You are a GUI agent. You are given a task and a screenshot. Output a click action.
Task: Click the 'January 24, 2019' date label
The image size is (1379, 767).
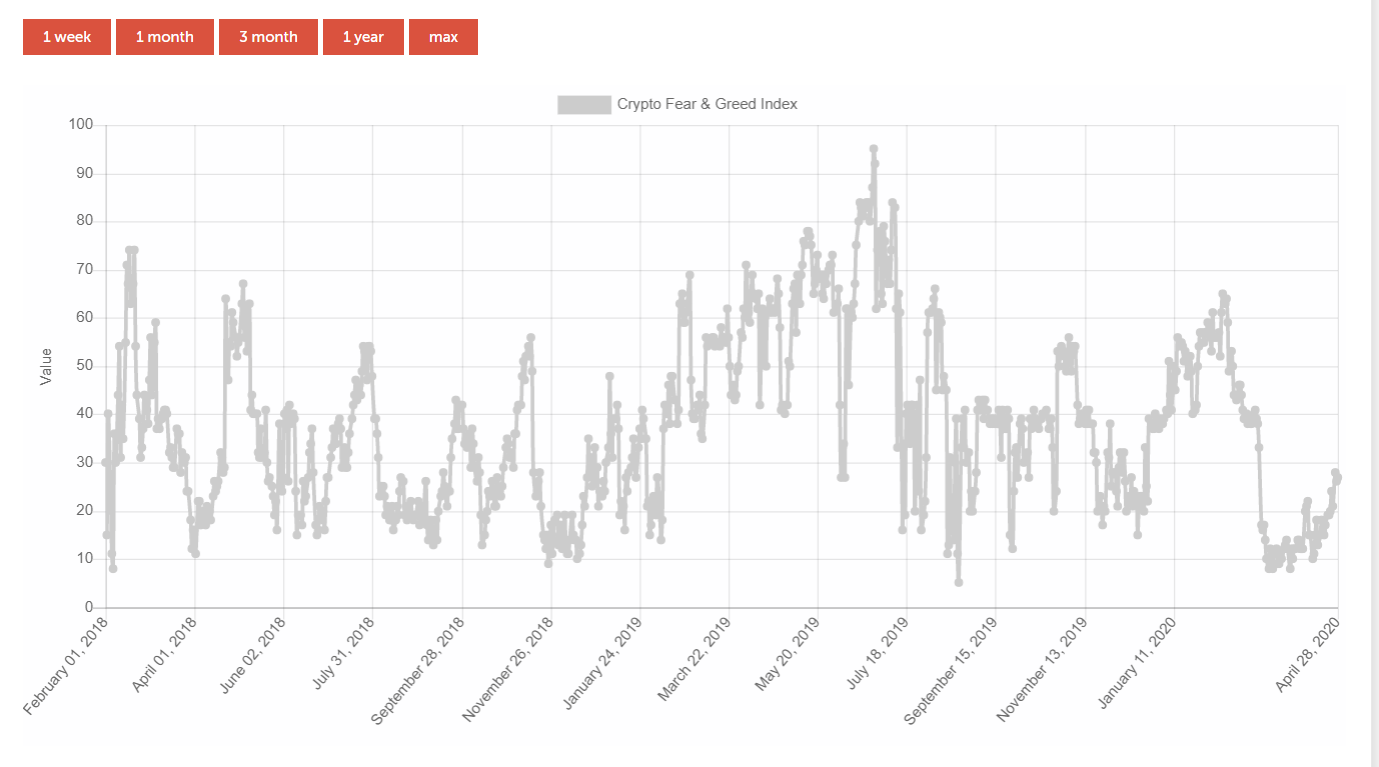601,664
